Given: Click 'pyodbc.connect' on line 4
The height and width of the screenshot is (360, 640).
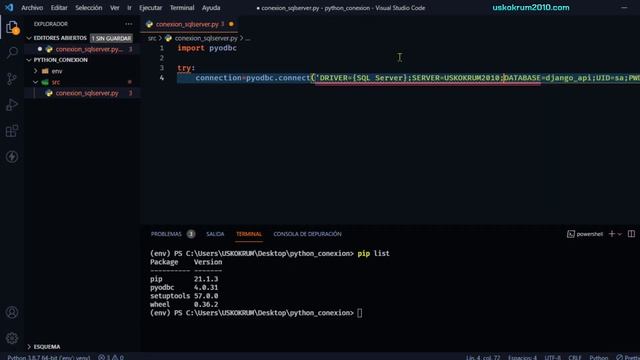Looking at the screenshot, I should pyautogui.click(x=278, y=78).
